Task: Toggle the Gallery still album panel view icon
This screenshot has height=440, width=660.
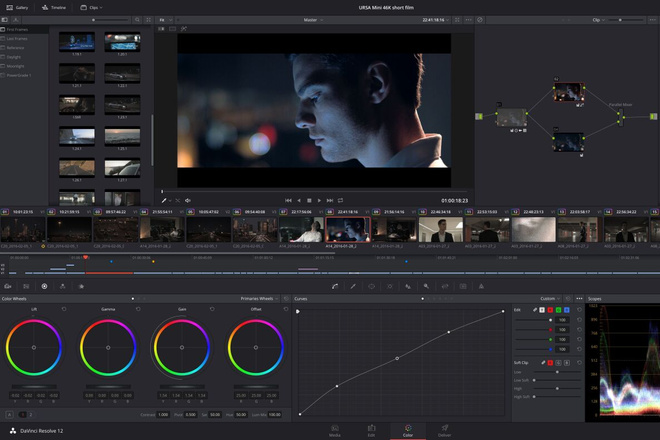Action: click(x=5, y=20)
